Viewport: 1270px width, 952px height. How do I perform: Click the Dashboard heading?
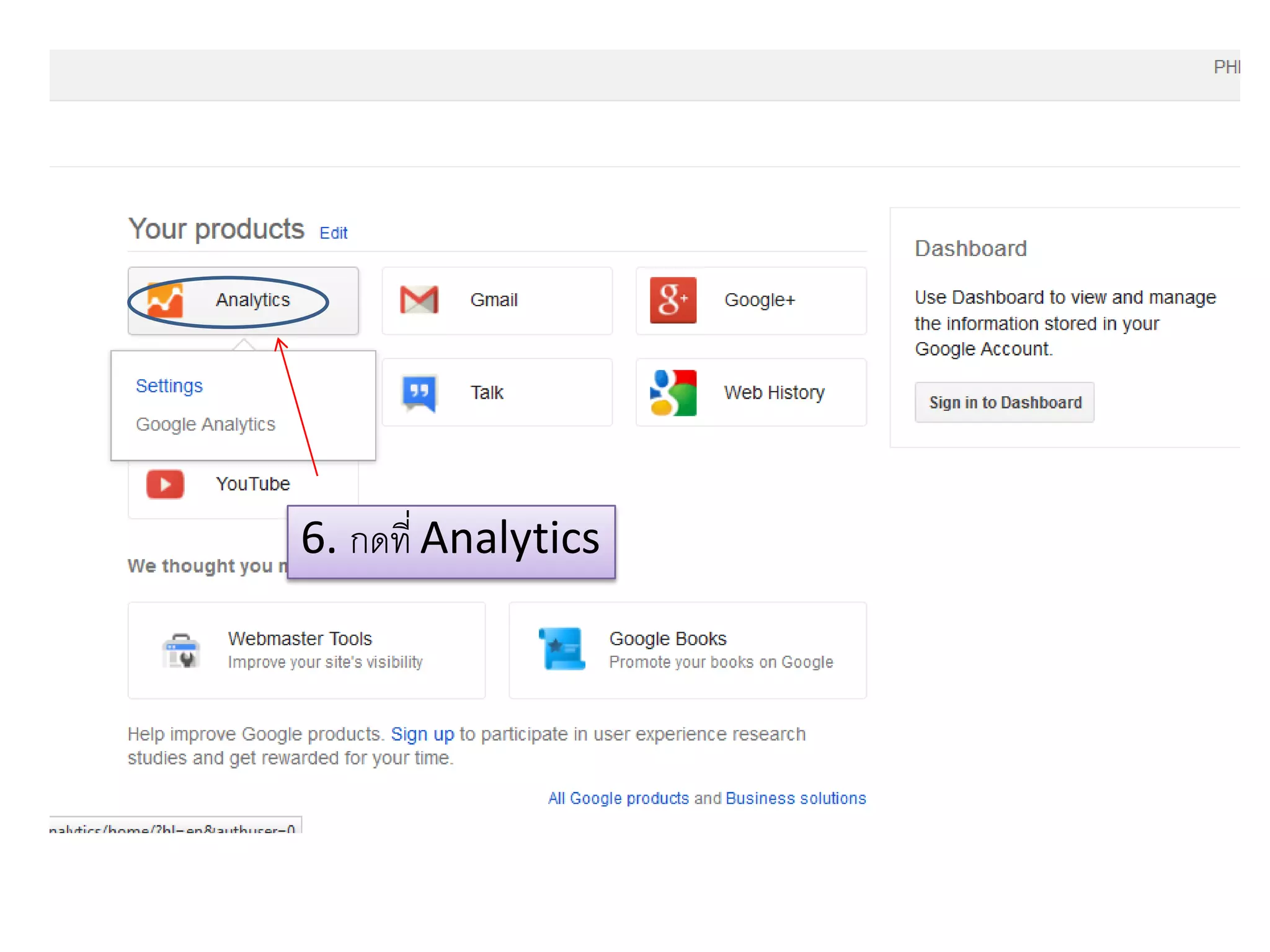(x=971, y=249)
